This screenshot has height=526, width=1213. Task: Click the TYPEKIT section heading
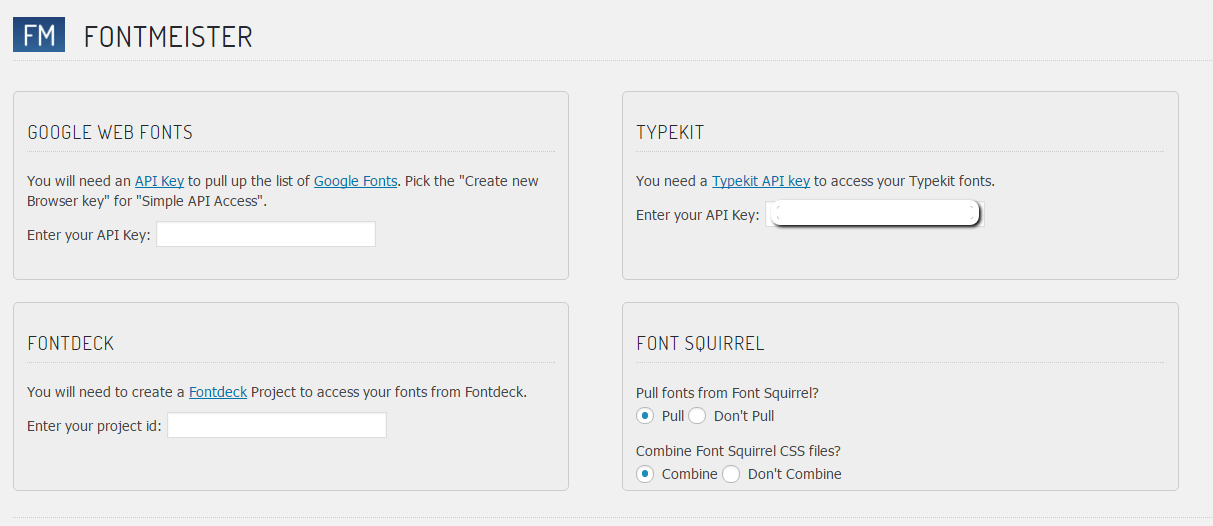click(671, 132)
